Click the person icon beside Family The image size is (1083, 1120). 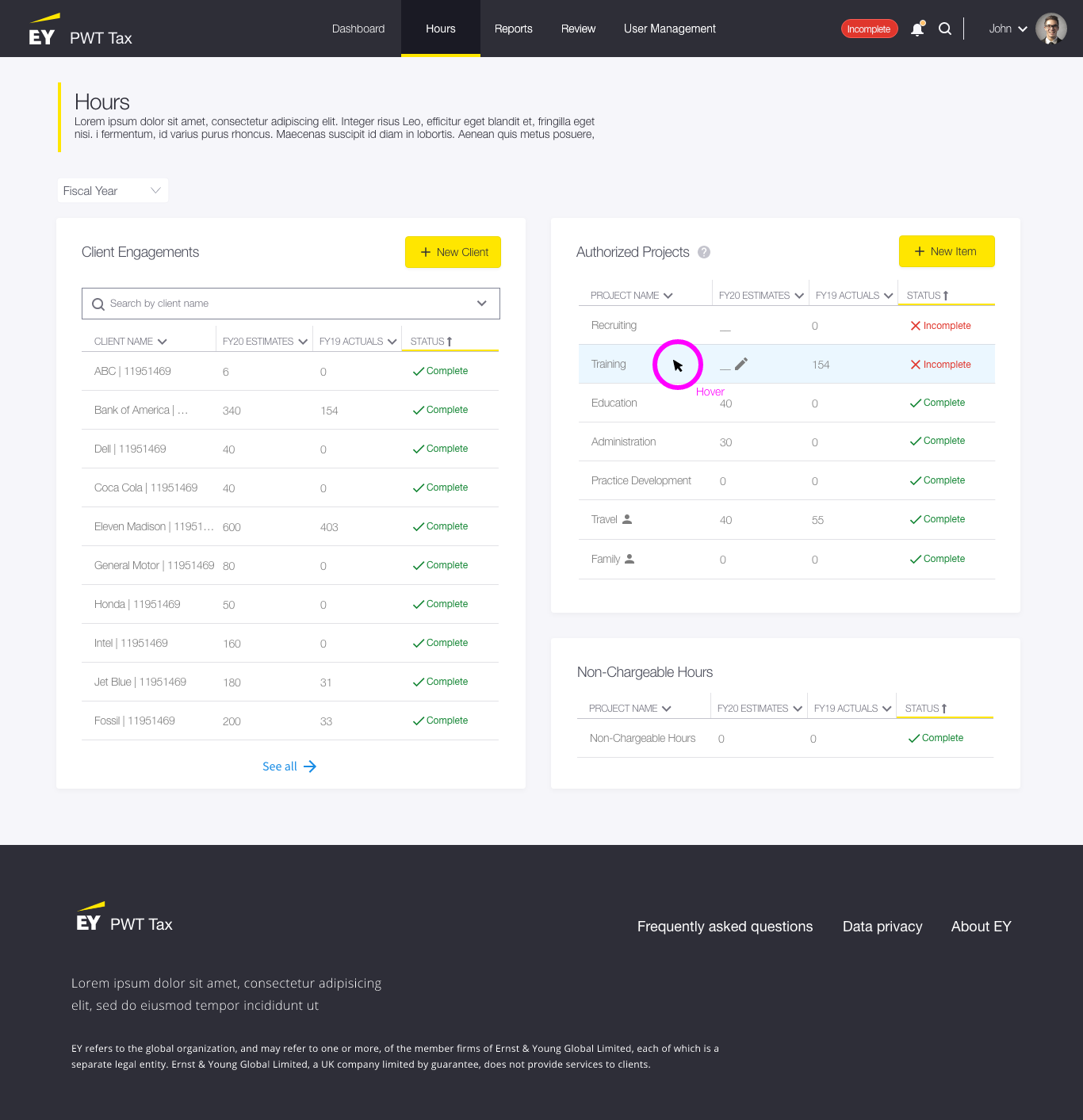tap(630, 559)
